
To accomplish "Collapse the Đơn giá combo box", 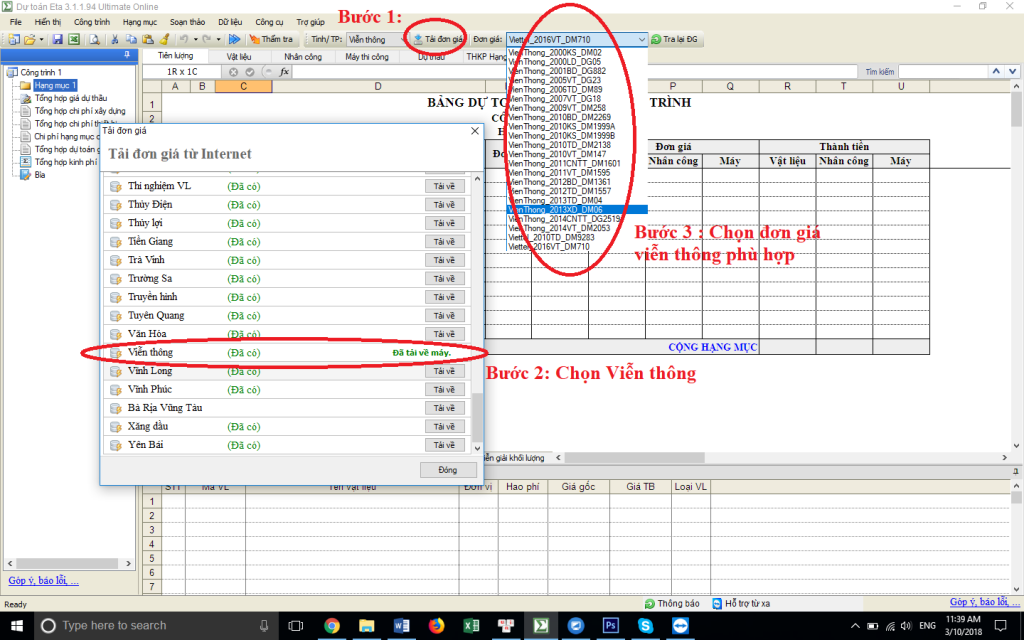I will (x=640, y=39).
